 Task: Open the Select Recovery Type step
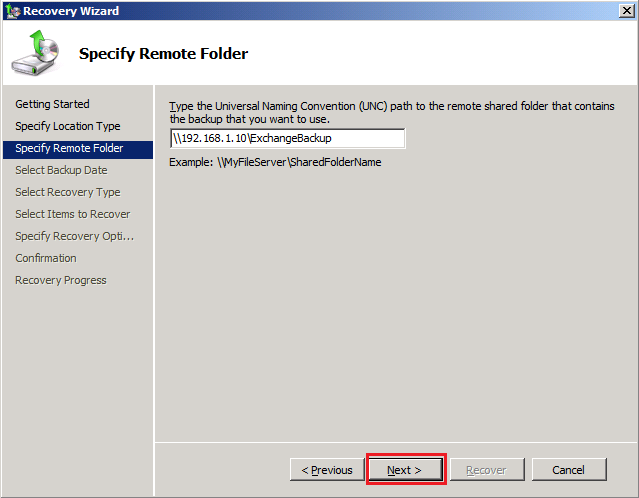click(x=67, y=192)
